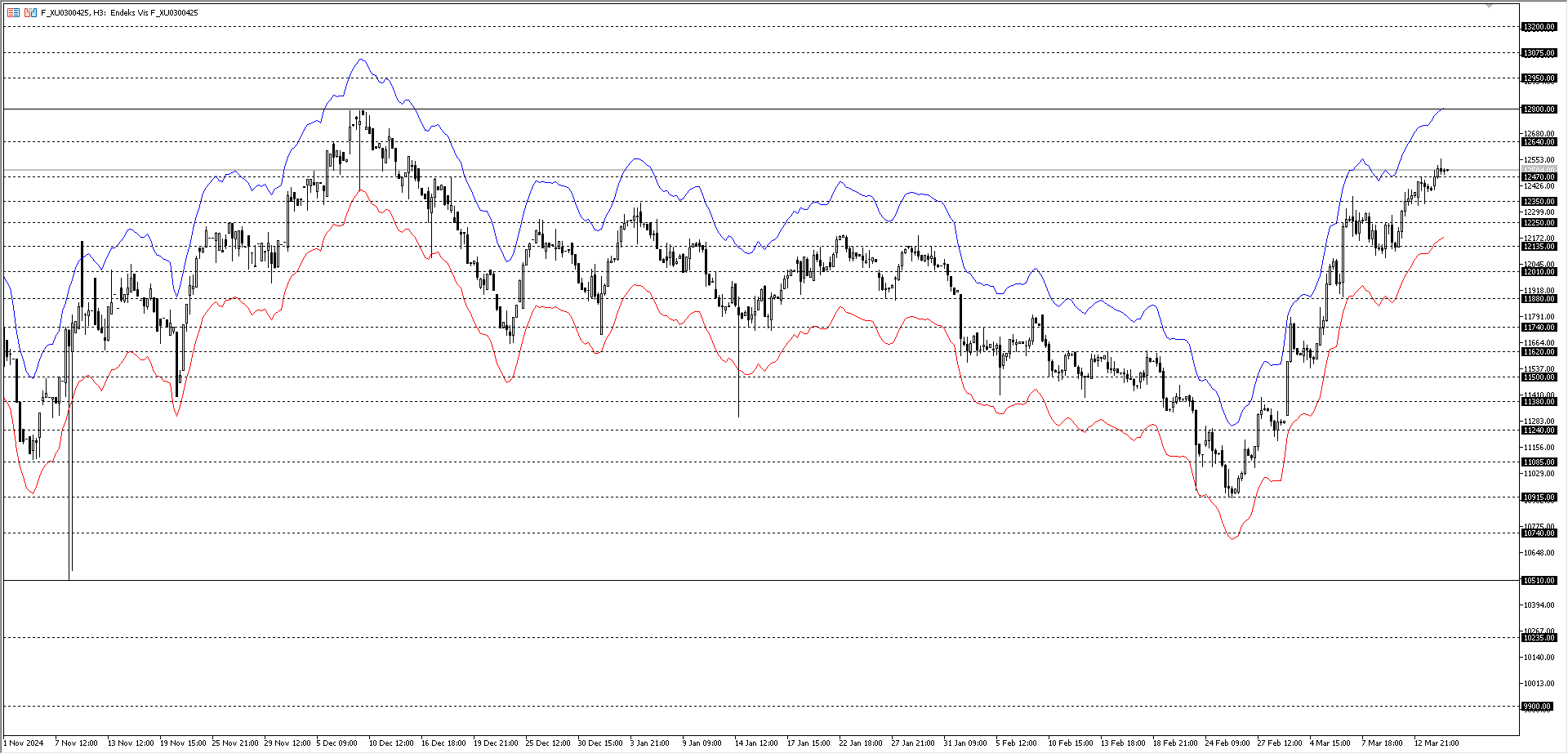Click the '19 Nov 15:00' time axis label
The image size is (1568, 754).
pyautogui.click(x=183, y=743)
